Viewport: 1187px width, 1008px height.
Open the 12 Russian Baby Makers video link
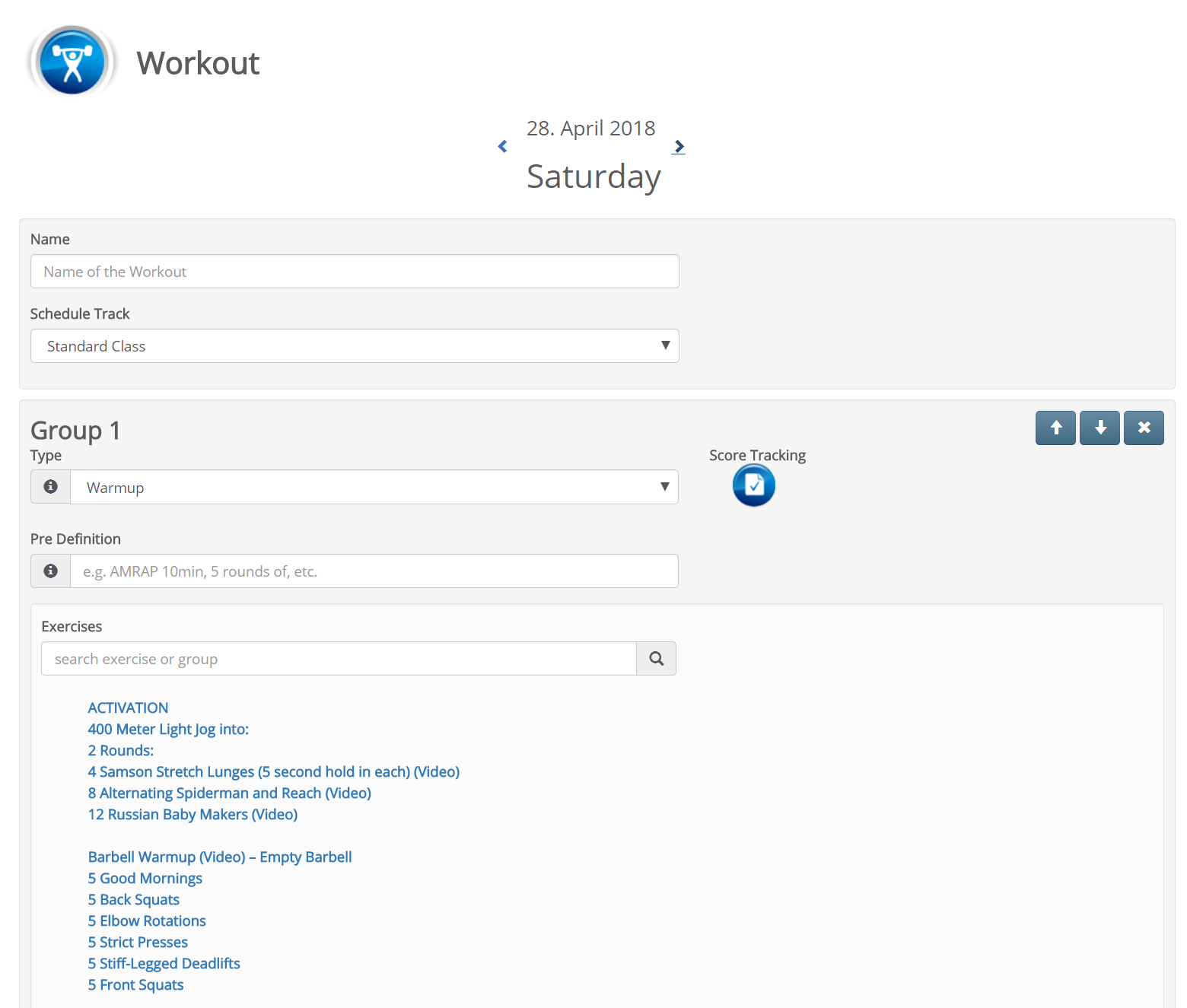[x=192, y=814]
